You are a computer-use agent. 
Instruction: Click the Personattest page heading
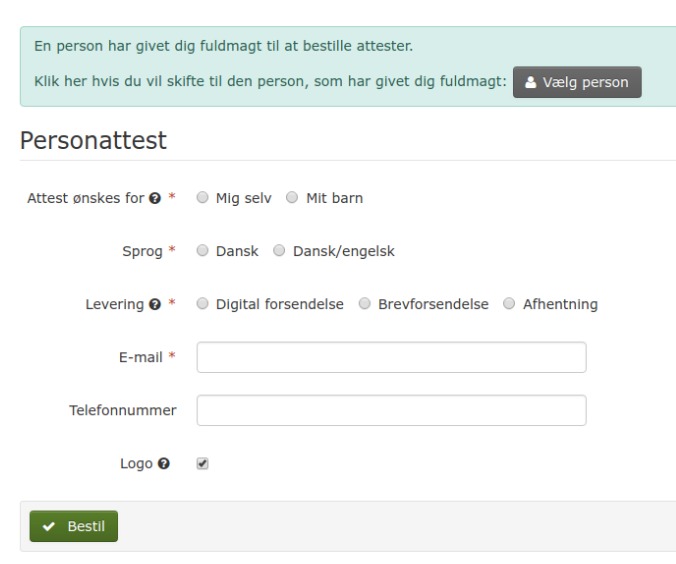coord(93,140)
